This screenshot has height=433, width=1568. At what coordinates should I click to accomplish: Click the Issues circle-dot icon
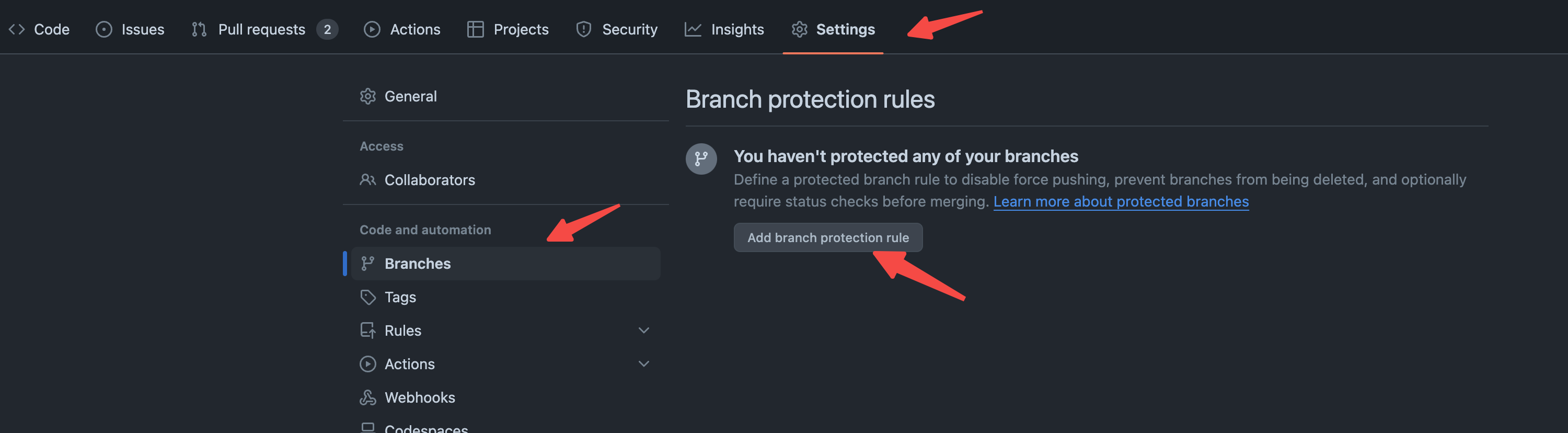(104, 29)
